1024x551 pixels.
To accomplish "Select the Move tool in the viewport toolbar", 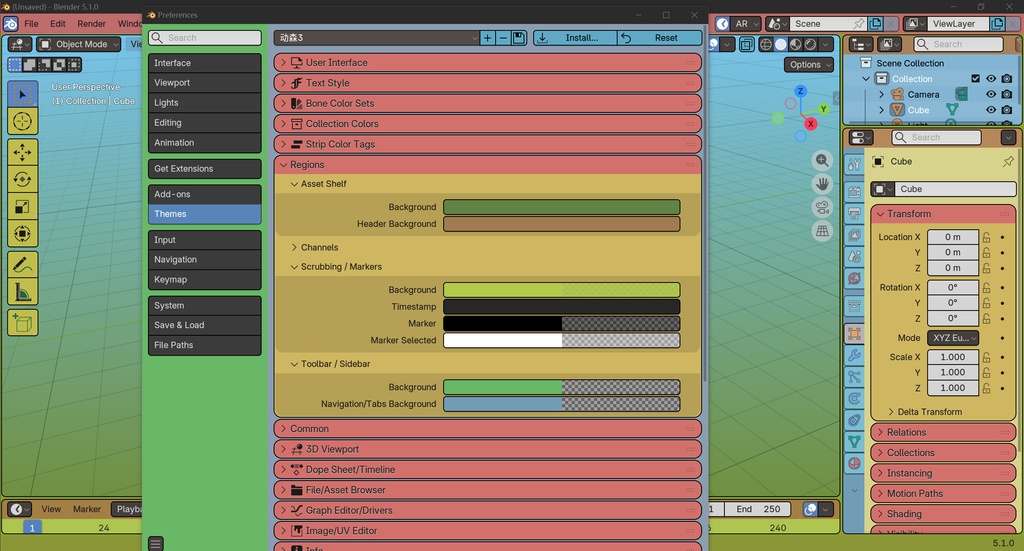I will pyautogui.click(x=22, y=152).
